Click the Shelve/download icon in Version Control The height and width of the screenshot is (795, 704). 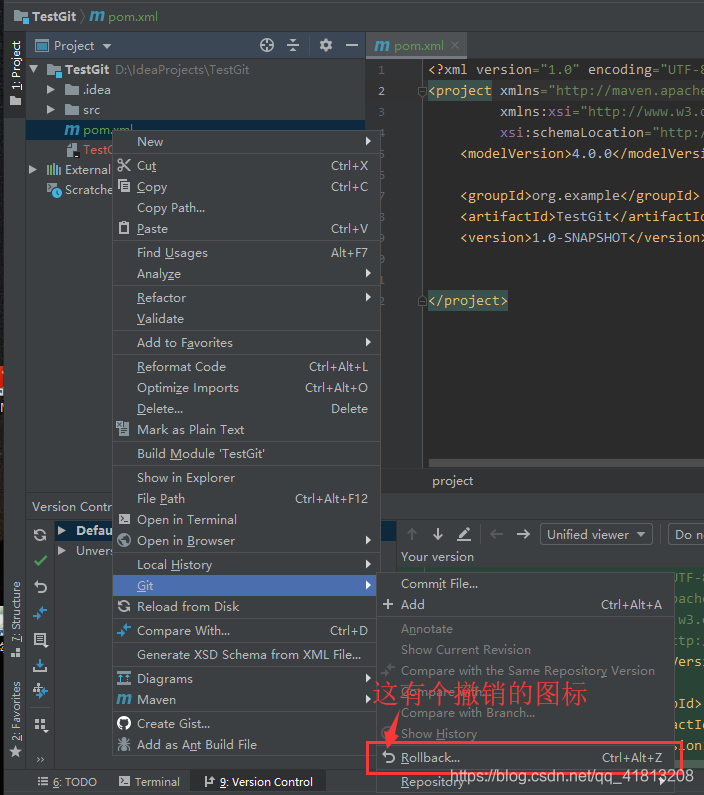click(40, 665)
